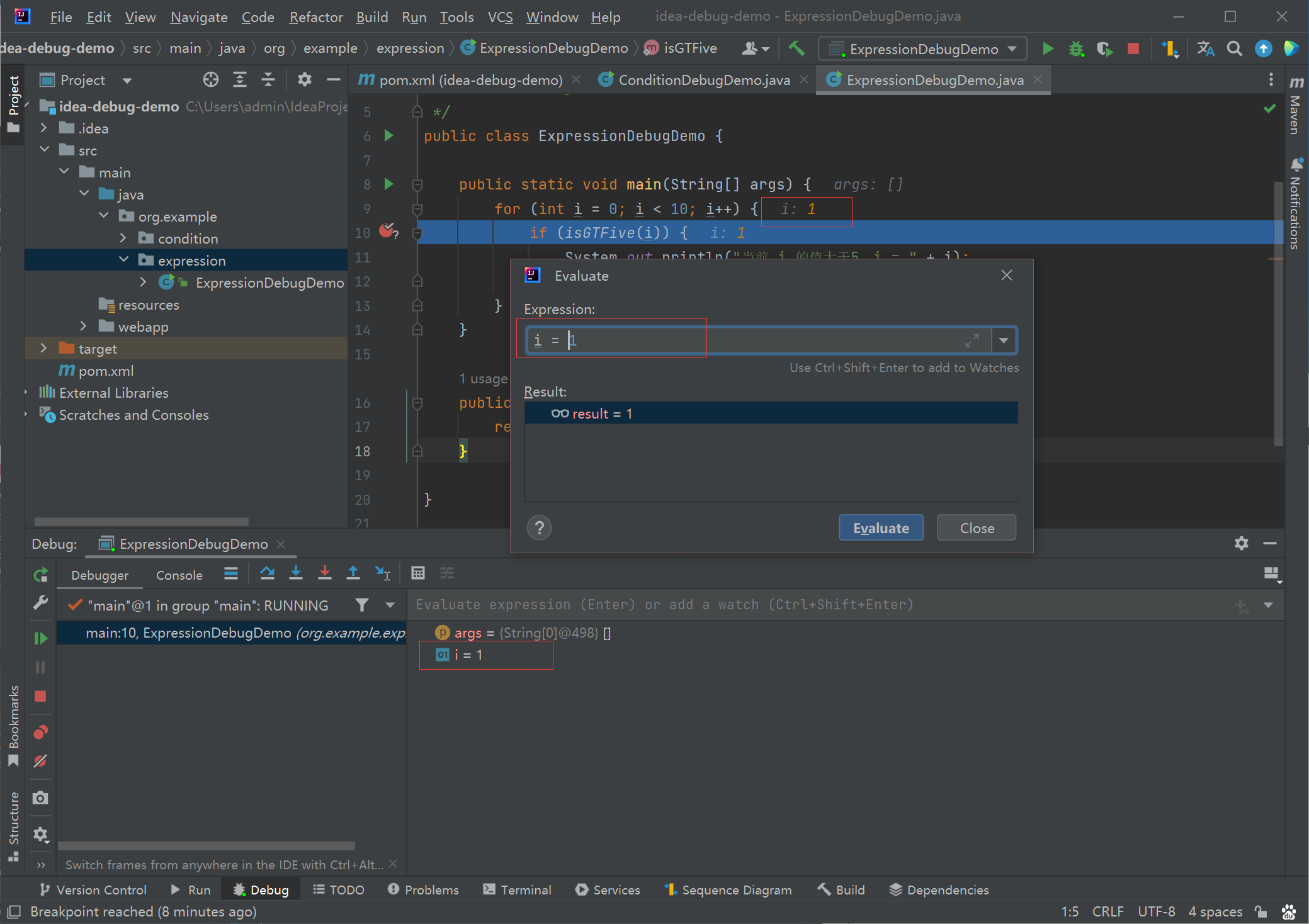1309x924 pixels.
Task: Open the View Breakpoints icon
Action: (40, 732)
